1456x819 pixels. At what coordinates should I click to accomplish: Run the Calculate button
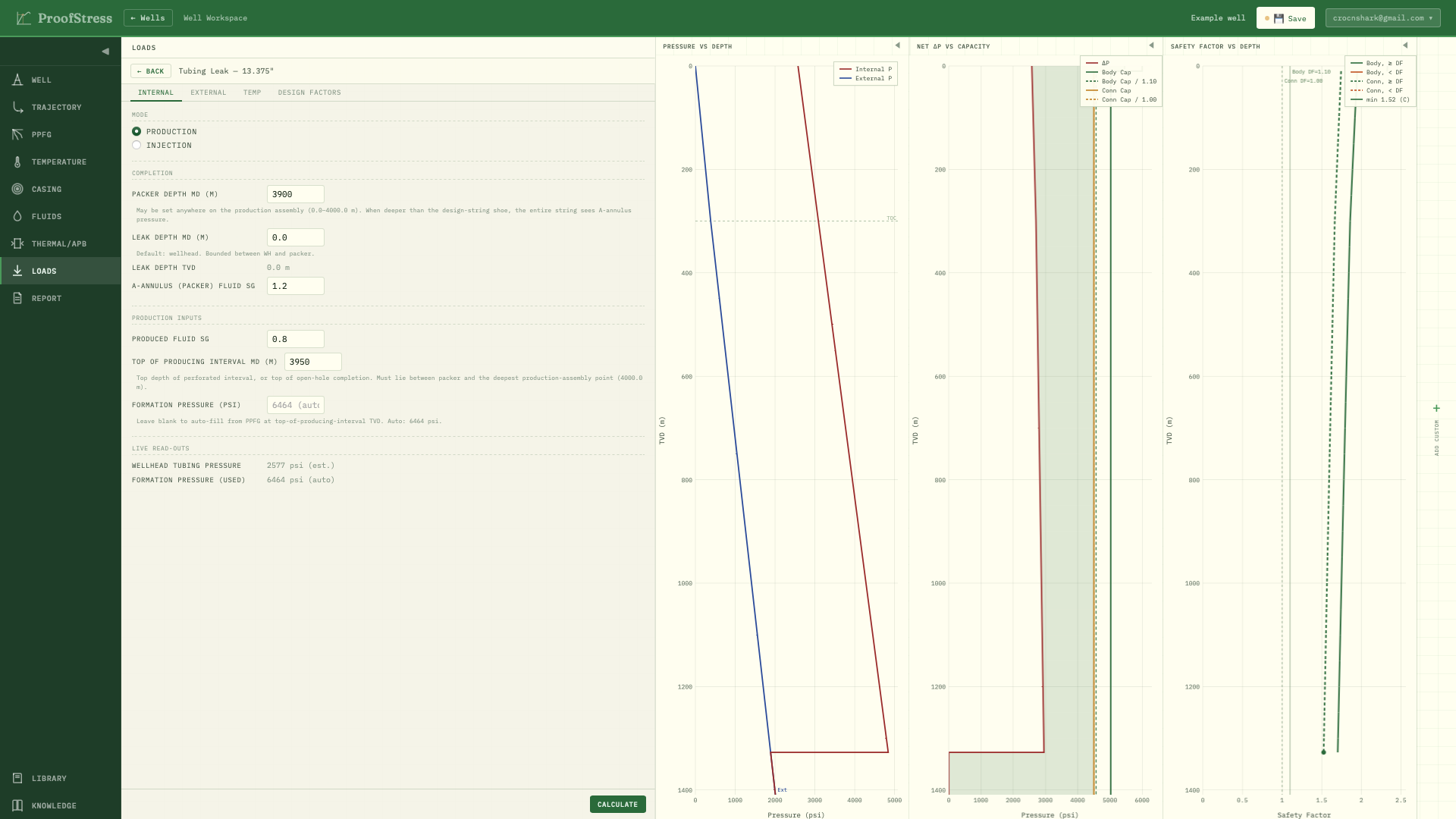(x=617, y=805)
